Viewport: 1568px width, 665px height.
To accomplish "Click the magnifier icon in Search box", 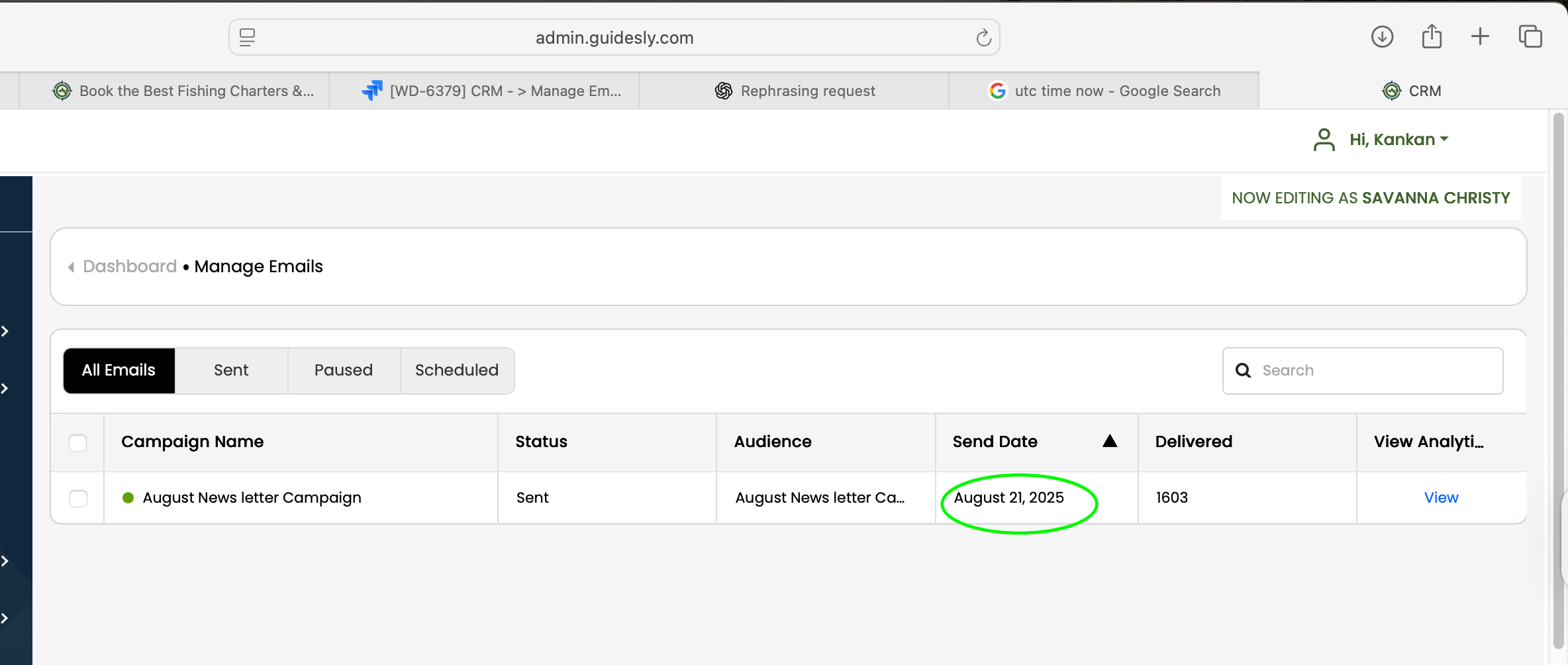I will click(1243, 371).
